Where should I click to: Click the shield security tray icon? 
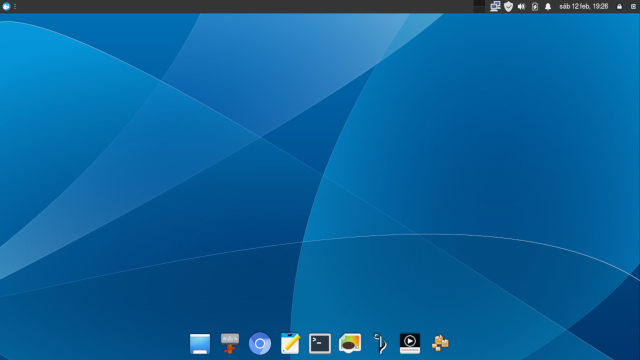tap(508, 6)
